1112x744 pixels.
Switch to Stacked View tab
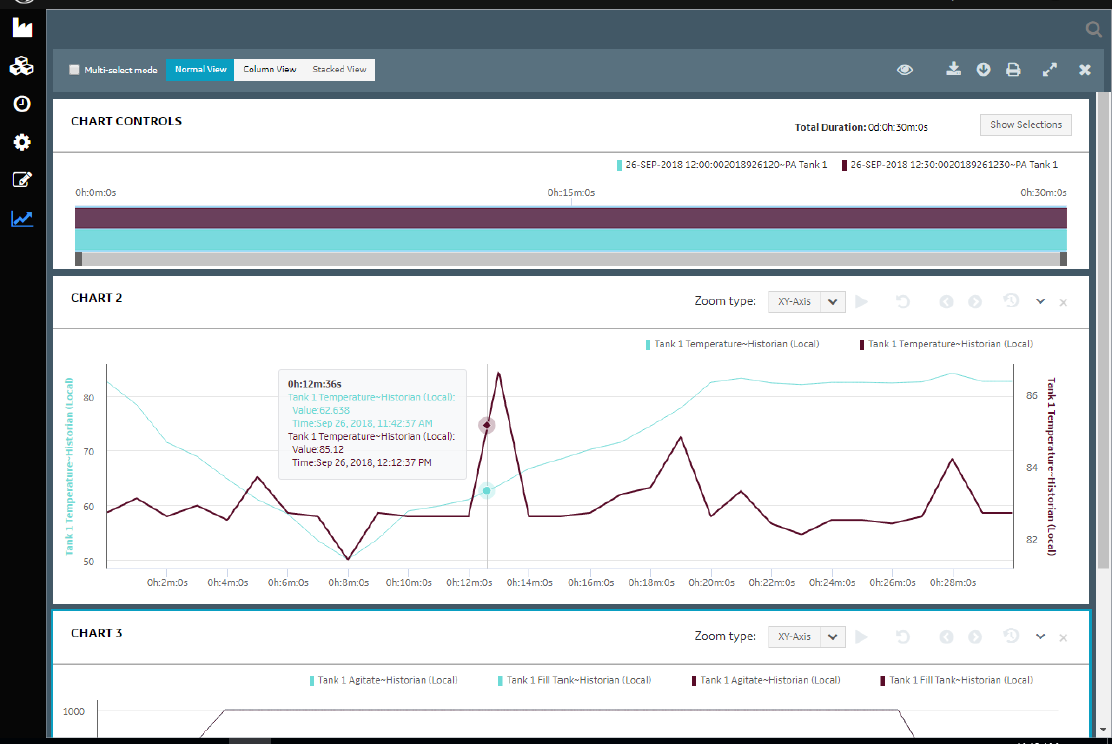click(x=340, y=70)
